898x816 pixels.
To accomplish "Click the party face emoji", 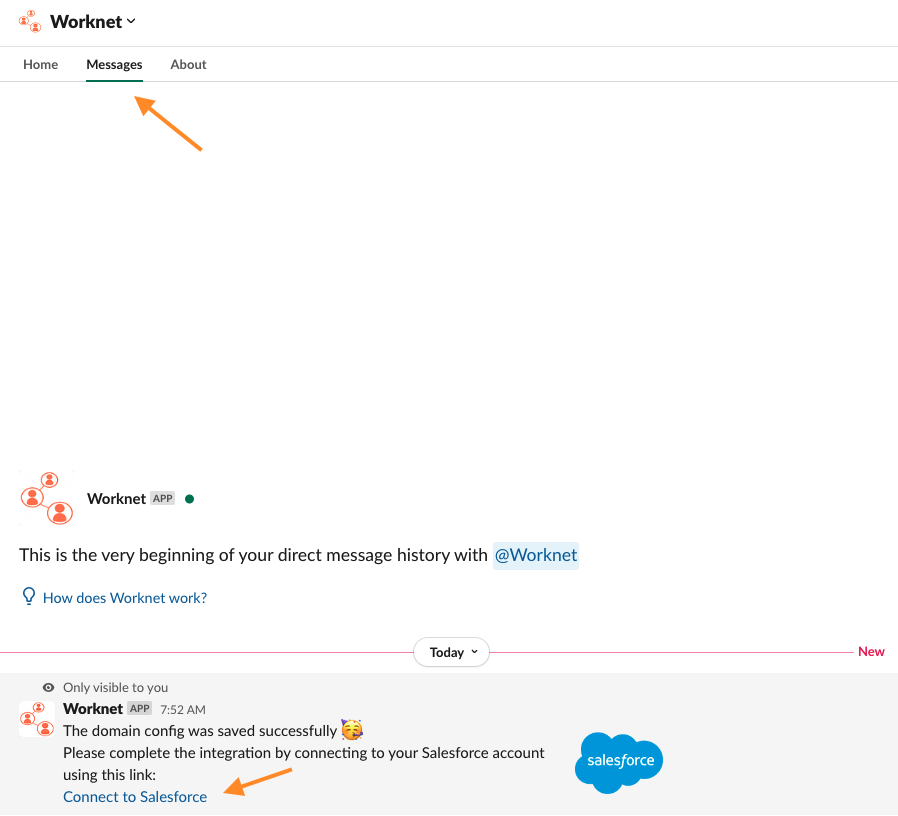I will coord(352,730).
